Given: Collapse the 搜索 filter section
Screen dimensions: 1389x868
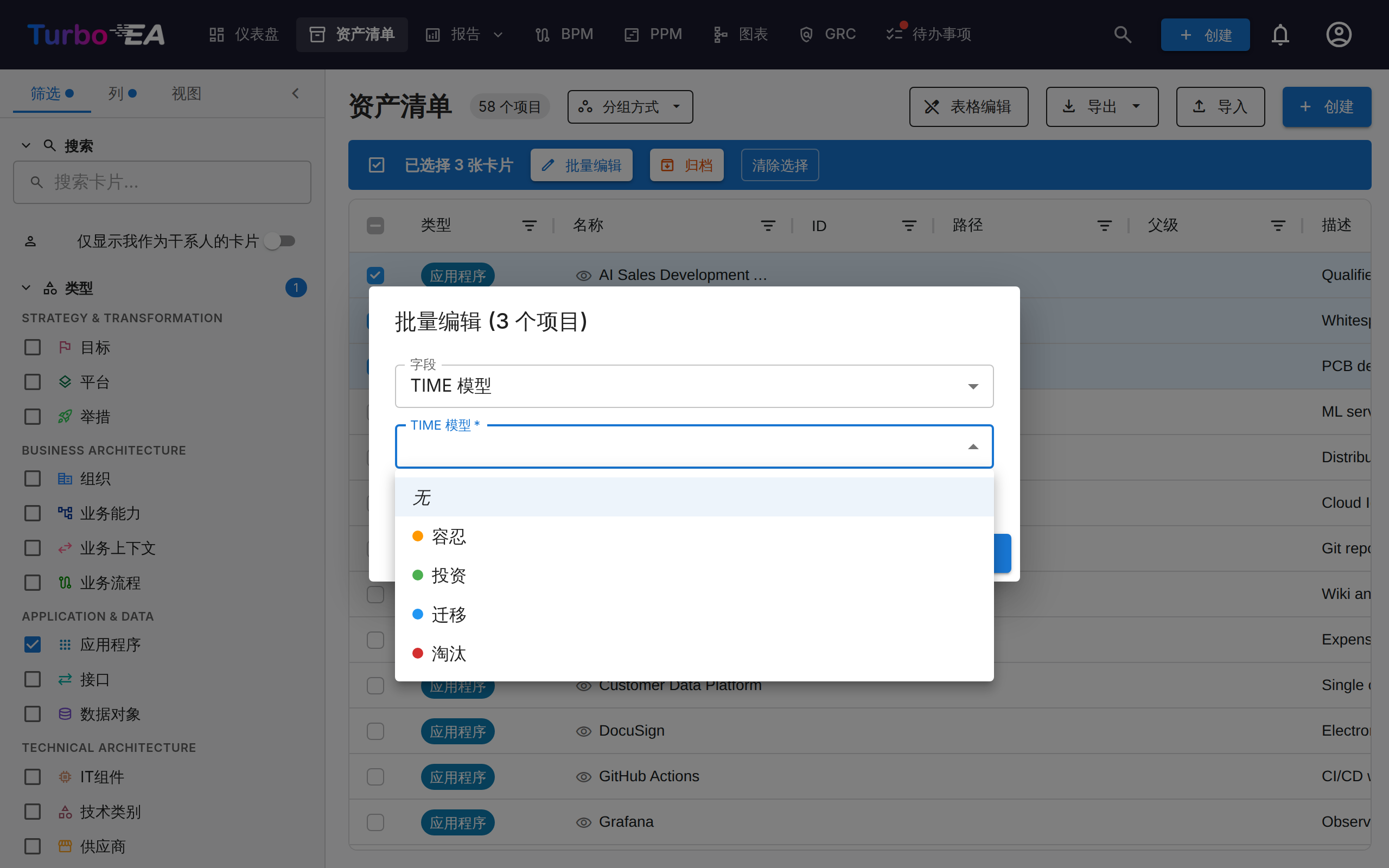Looking at the screenshot, I should pyautogui.click(x=26, y=146).
